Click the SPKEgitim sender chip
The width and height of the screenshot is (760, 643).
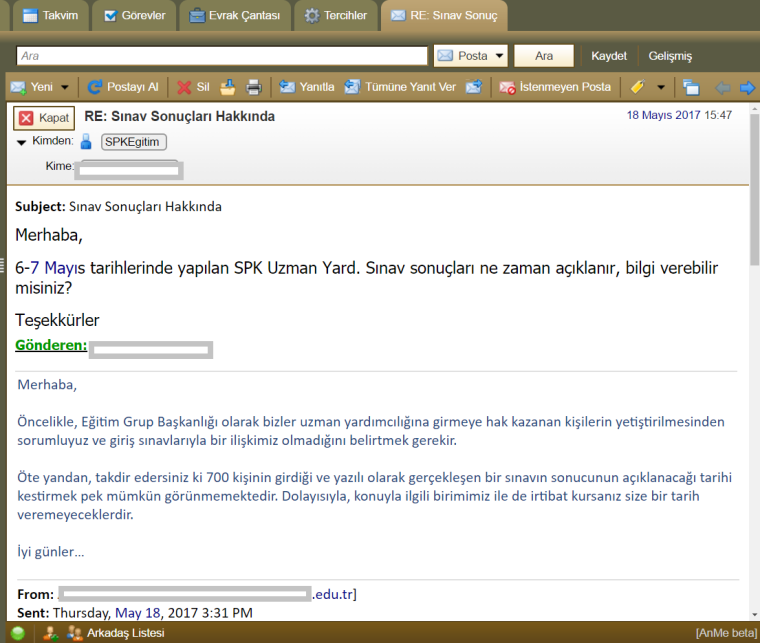134,142
